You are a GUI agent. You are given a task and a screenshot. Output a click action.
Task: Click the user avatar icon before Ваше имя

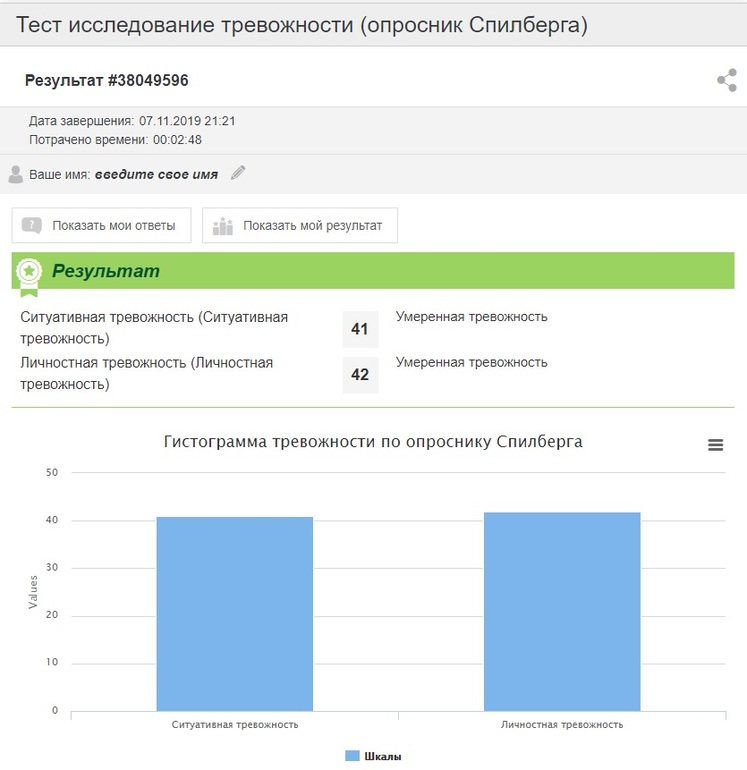(16, 174)
